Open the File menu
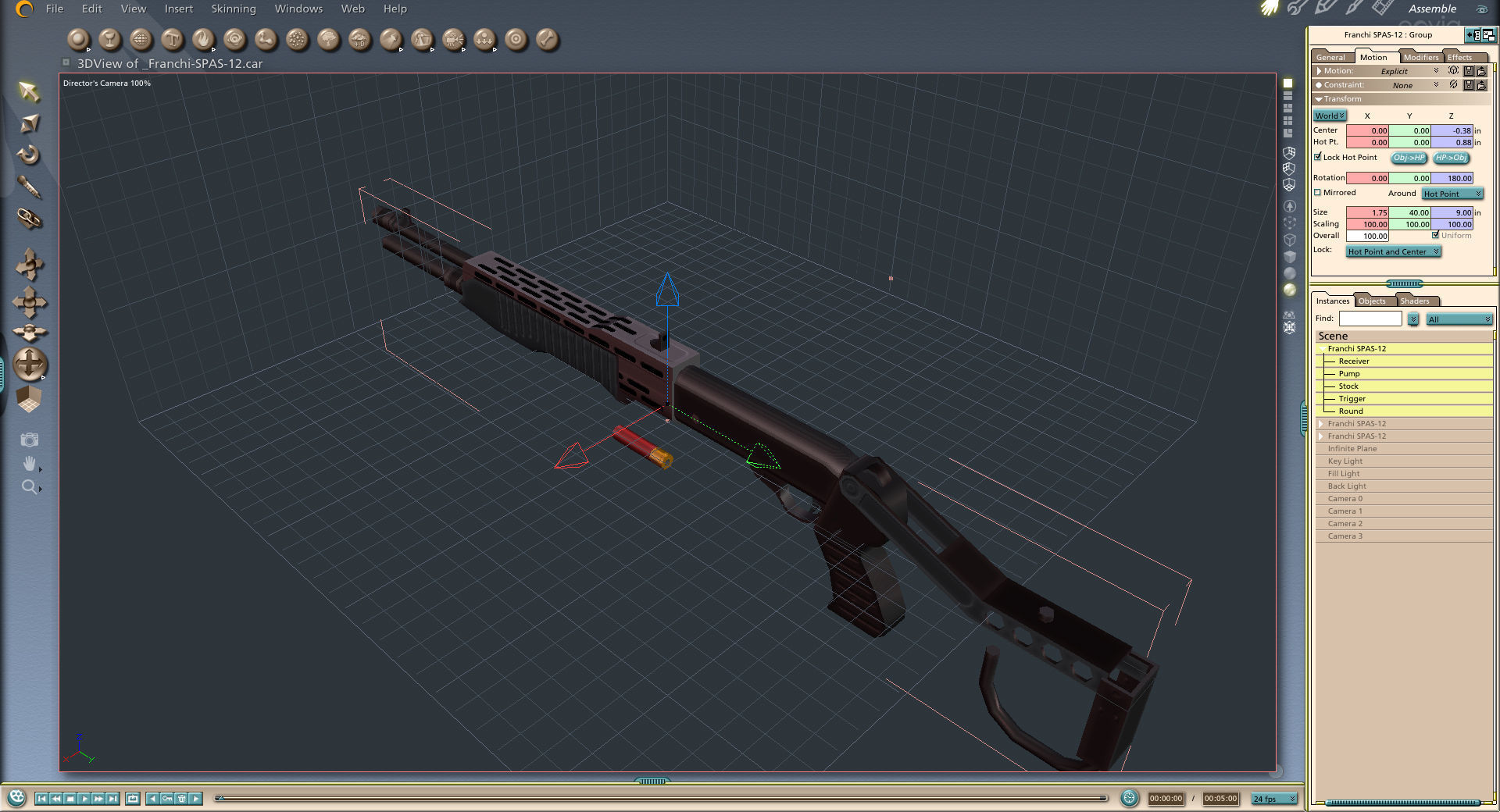The height and width of the screenshot is (812, 1500). 55,9
